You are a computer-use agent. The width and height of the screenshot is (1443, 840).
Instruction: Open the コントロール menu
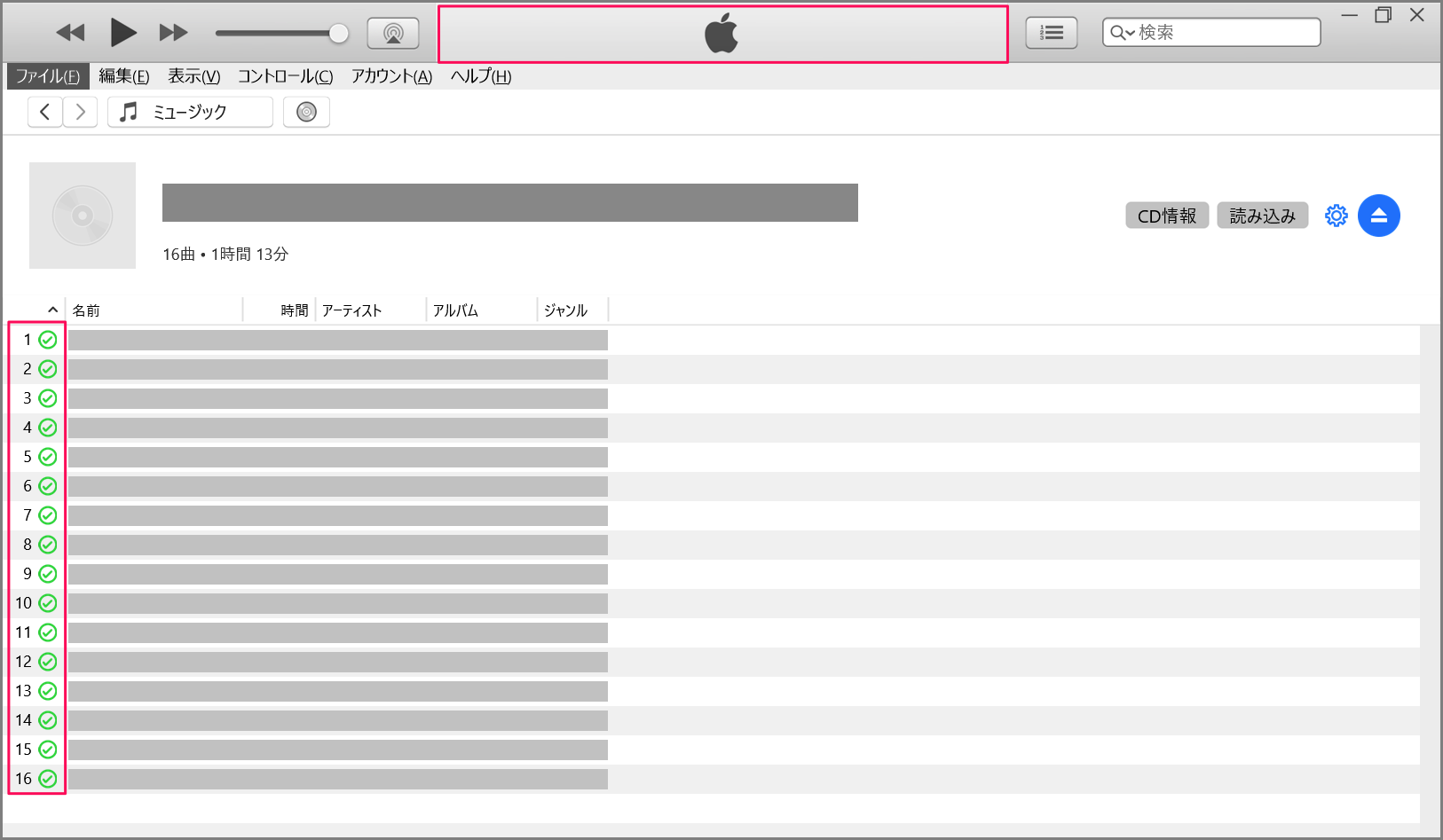(285, 76)
